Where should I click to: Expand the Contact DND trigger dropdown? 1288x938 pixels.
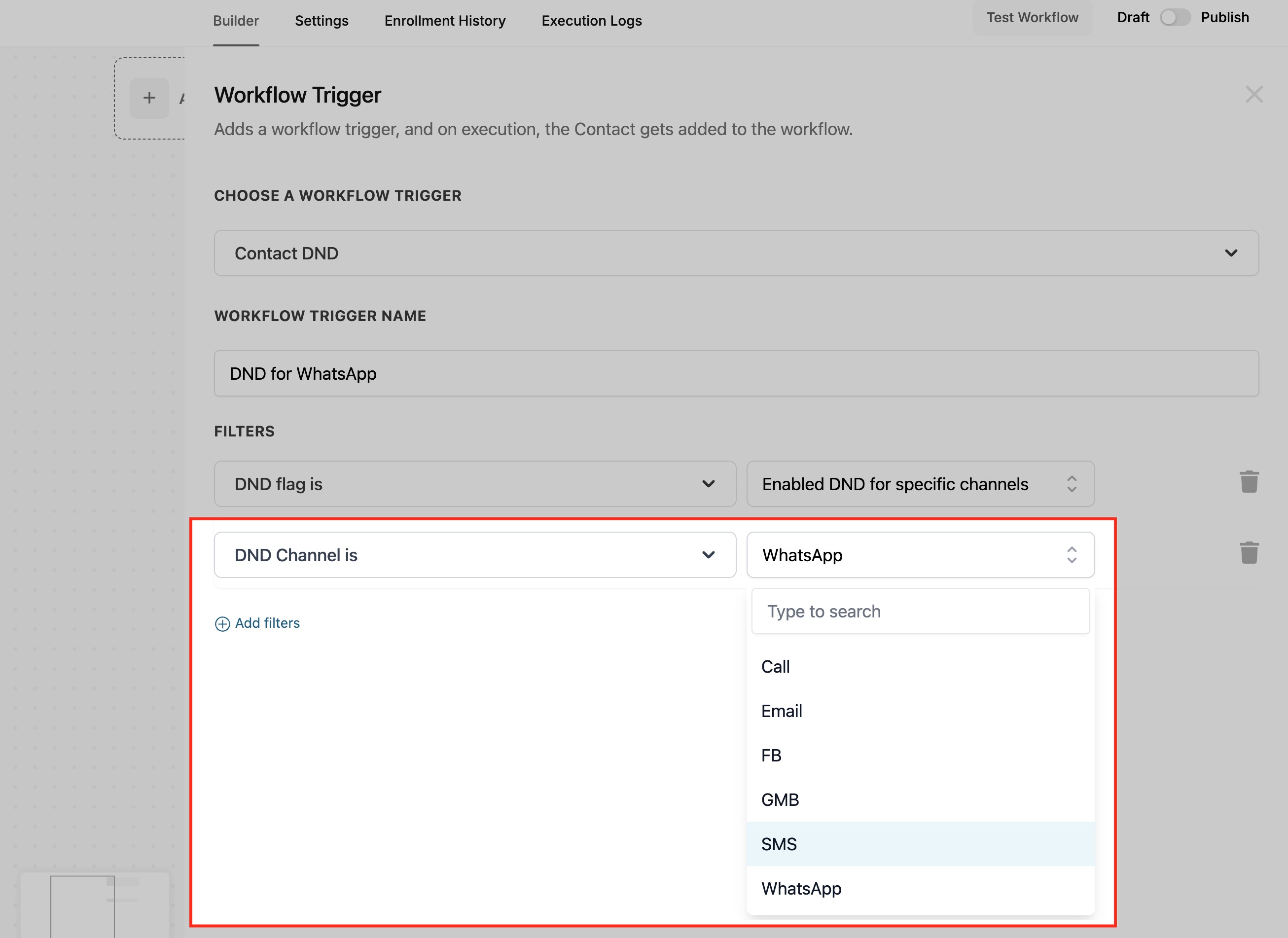coord(1230,253)
